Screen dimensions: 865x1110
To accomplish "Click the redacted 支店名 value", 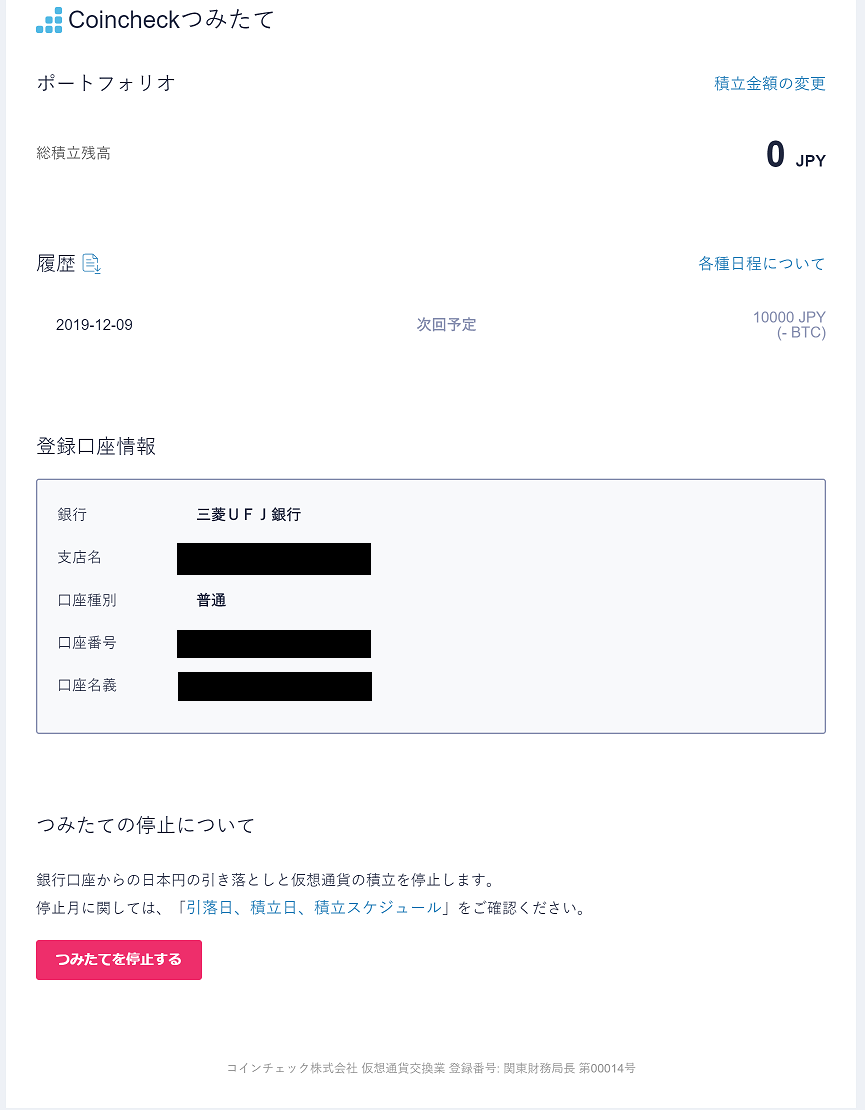I will pos(274,559).
